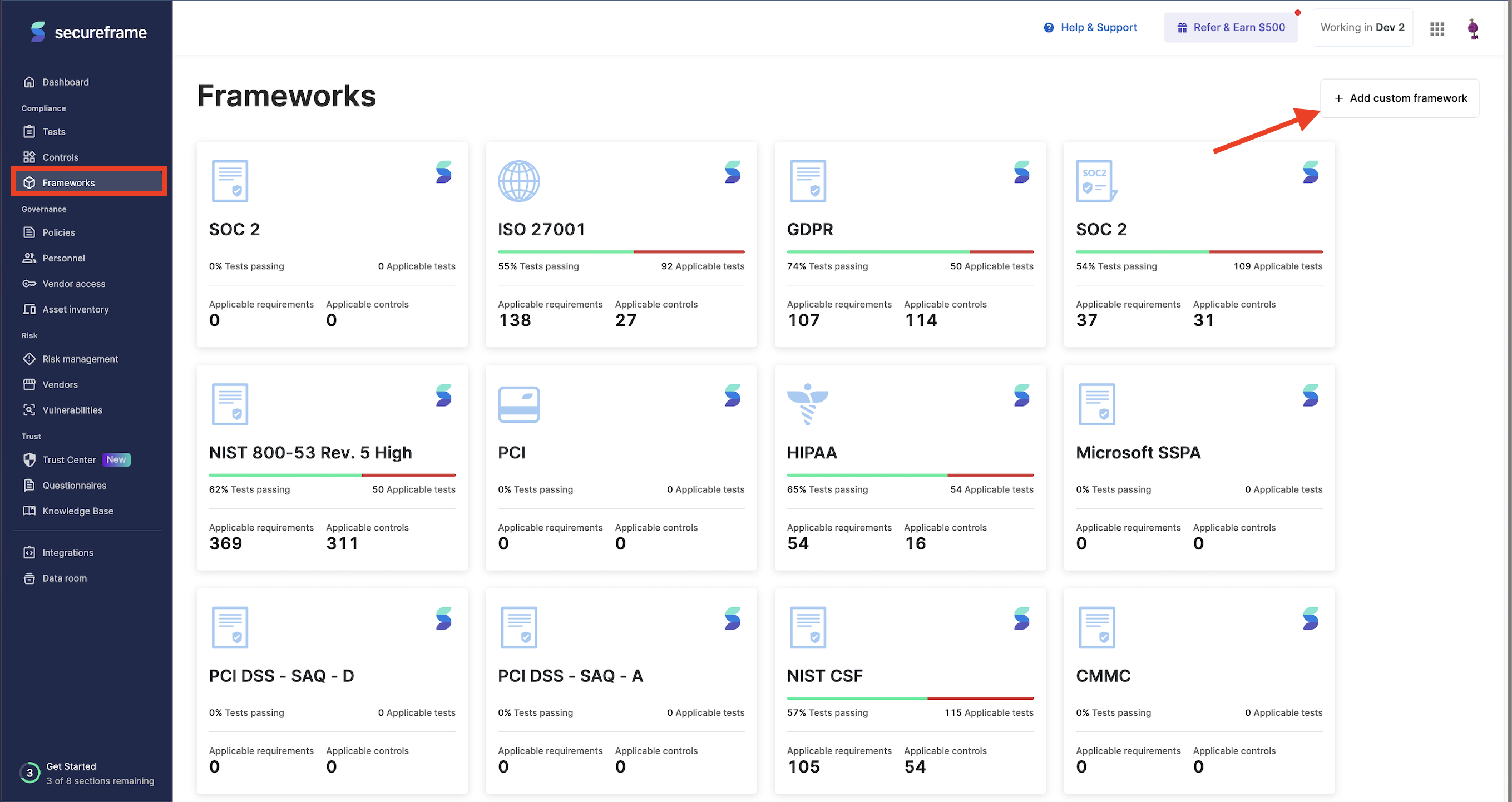The image size is (1512, 802).
Task: Click the ISO 27001 tests progress bar
Action: tap(621, 252)
